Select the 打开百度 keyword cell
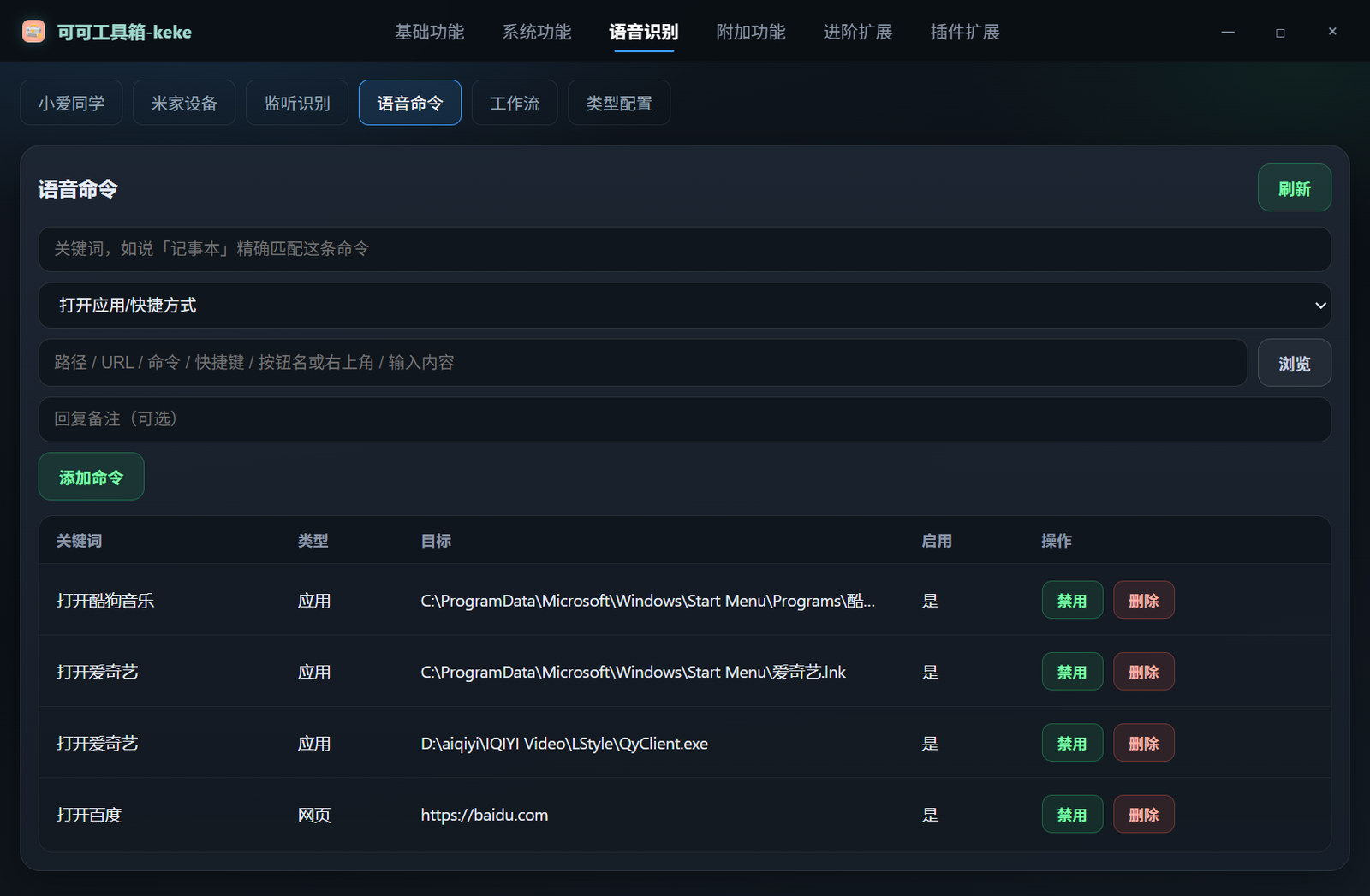 tap(89, 815)
